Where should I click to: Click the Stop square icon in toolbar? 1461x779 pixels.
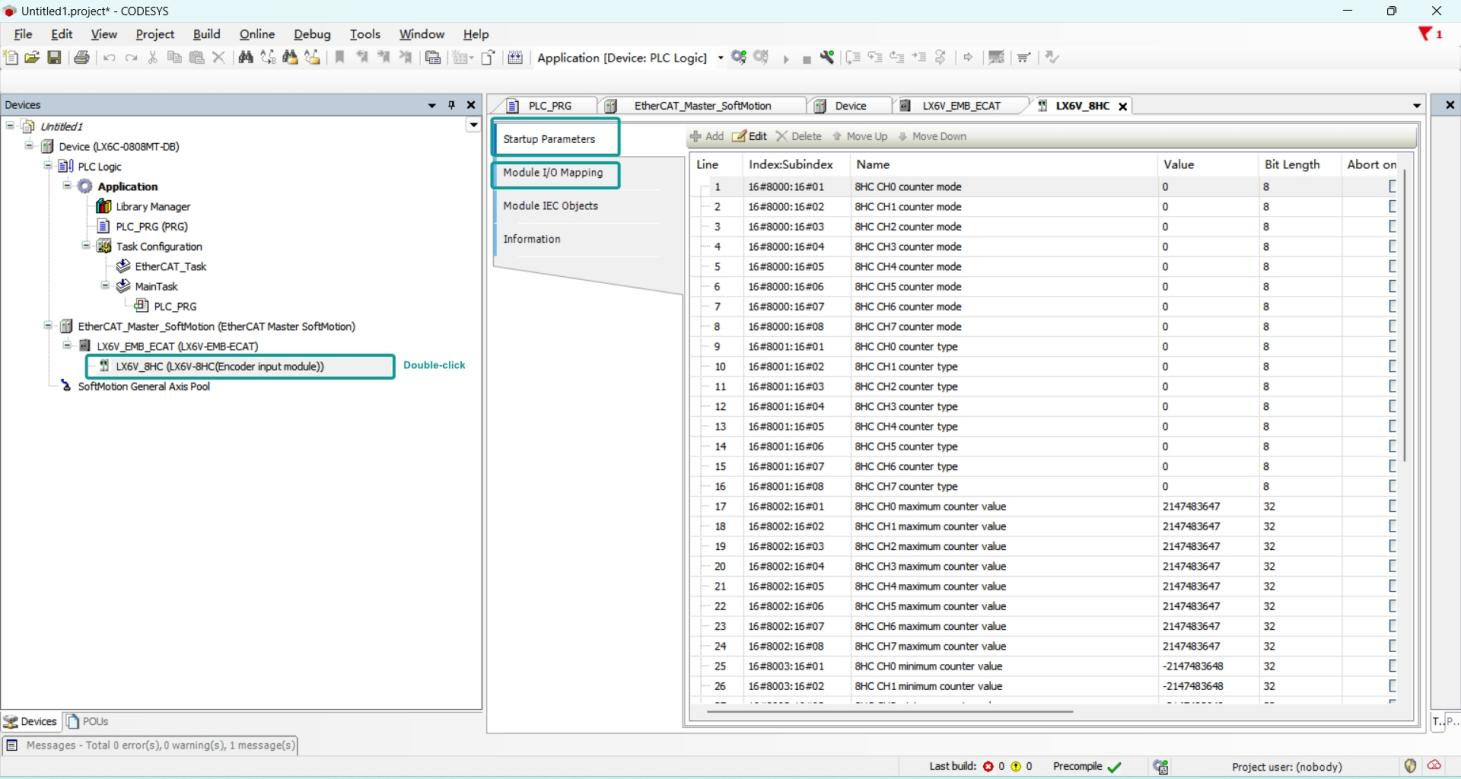[x=807, y=58]
